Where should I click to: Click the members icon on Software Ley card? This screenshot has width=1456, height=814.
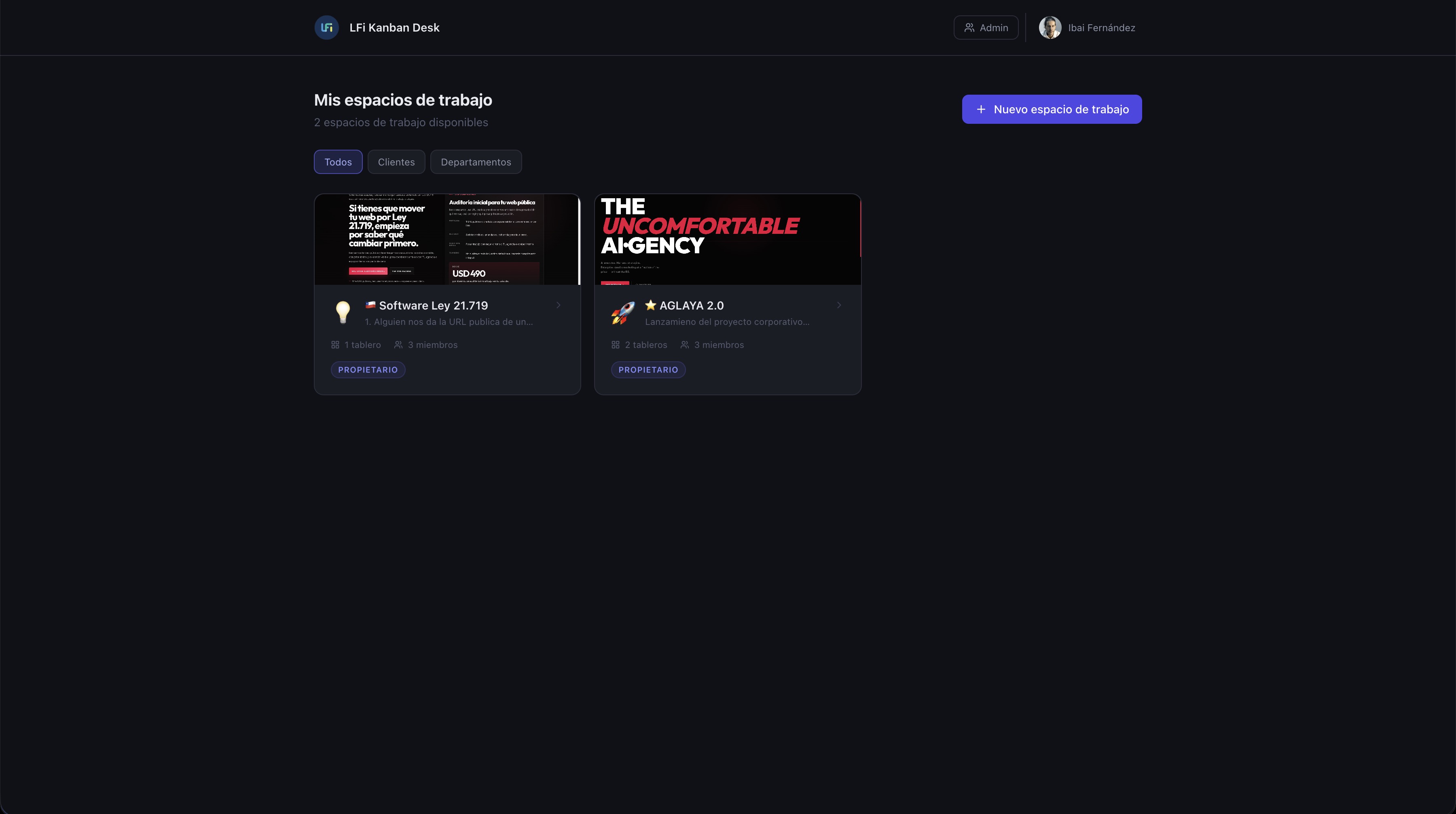pyautogui.click(x=398, y=345)
